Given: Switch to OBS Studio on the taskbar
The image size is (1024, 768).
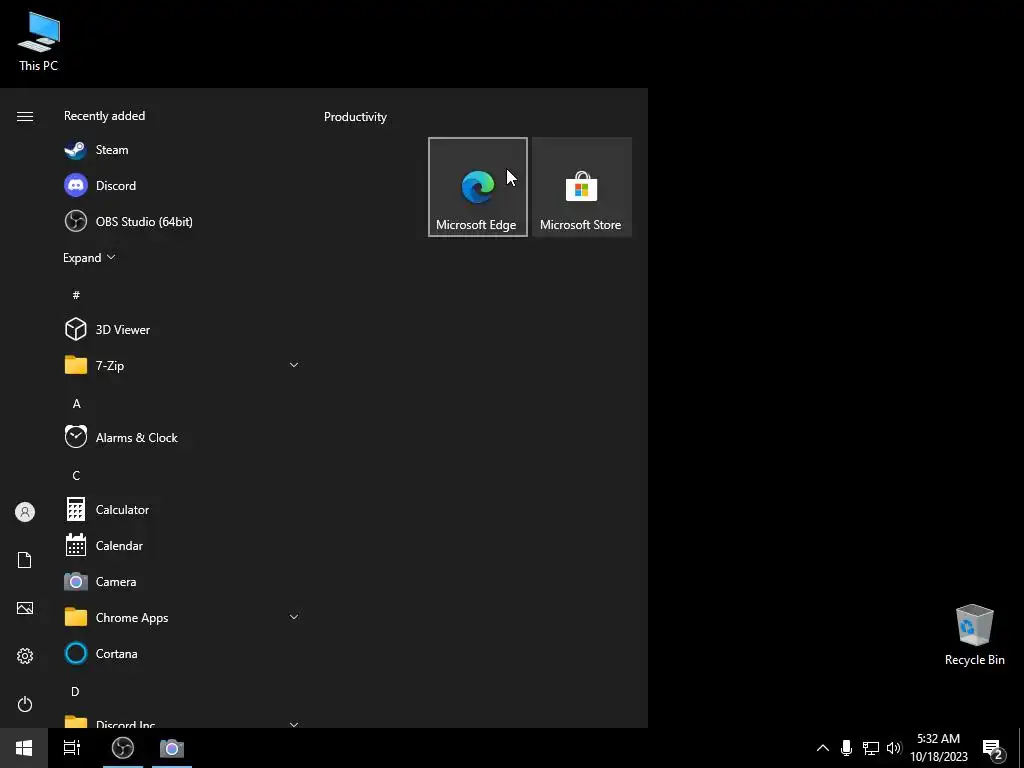Looking at the screenshot, I should pyautogui.click(x=123, y=748).
